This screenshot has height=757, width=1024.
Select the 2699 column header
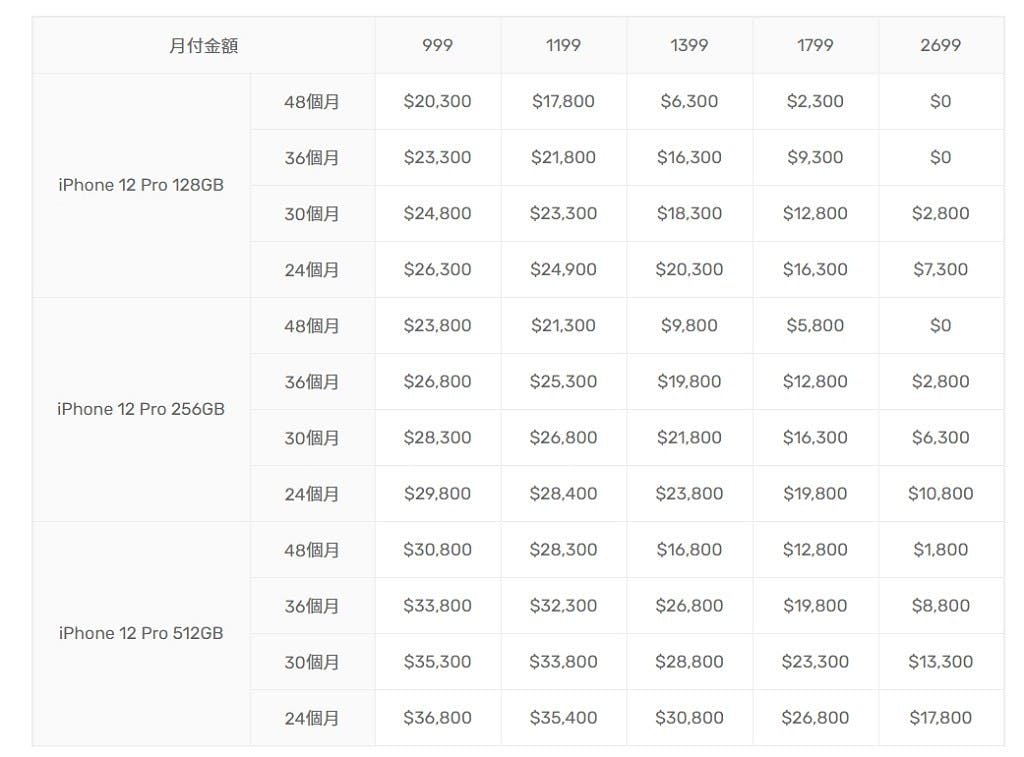pyautogui.click(x=940, y=45)
